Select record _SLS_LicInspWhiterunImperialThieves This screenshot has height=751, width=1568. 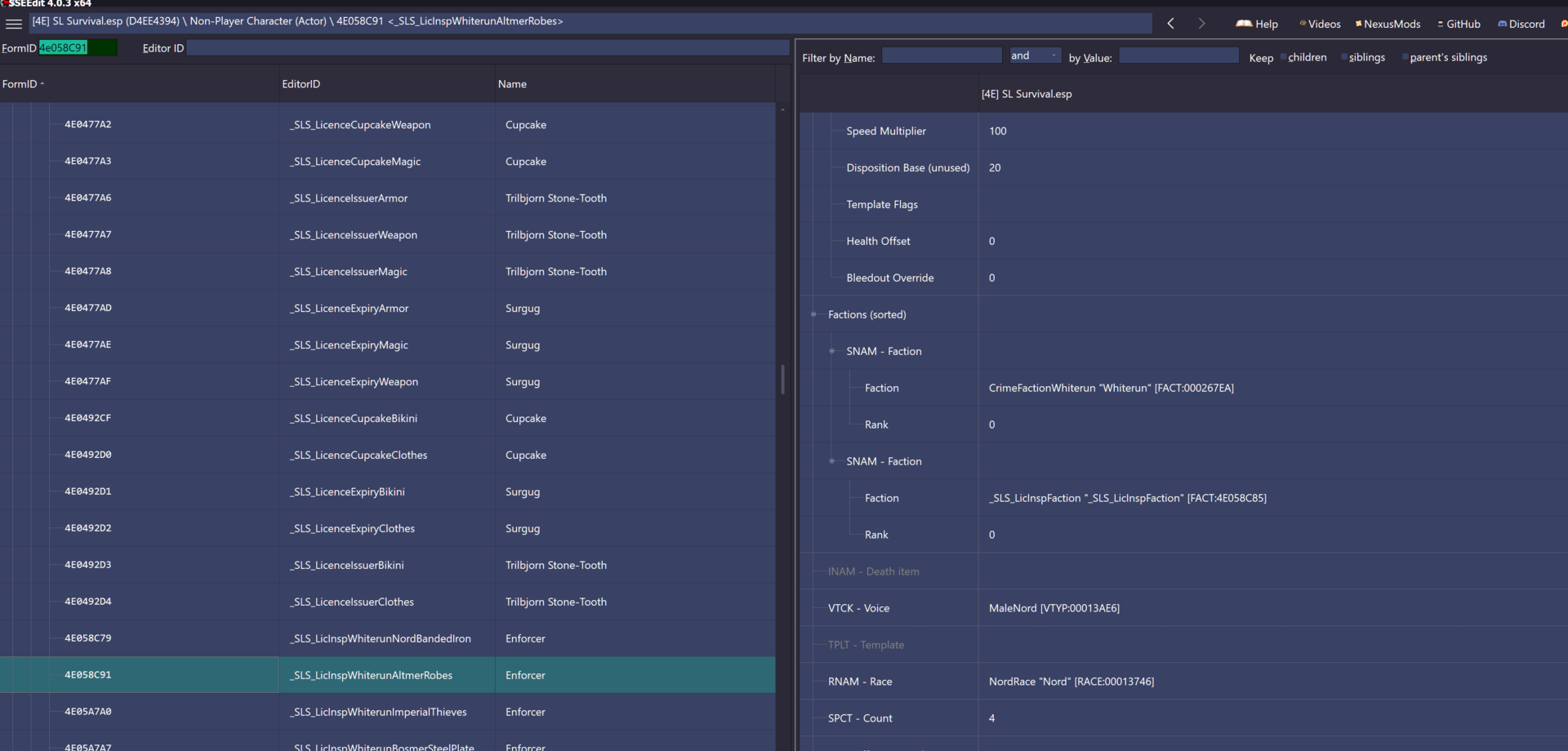tap(388, 712)
